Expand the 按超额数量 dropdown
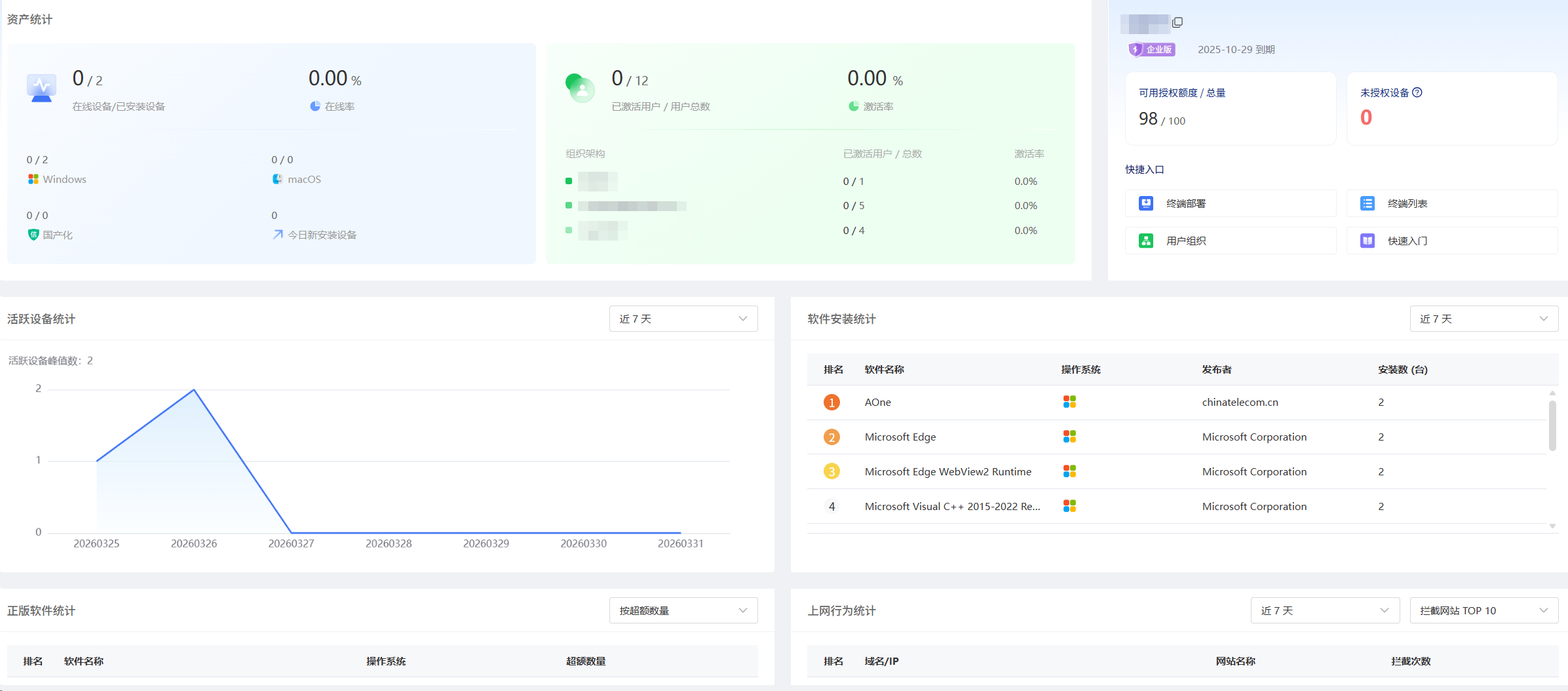The height and width of the screenshot is (691, 1568). coord(683,610)
